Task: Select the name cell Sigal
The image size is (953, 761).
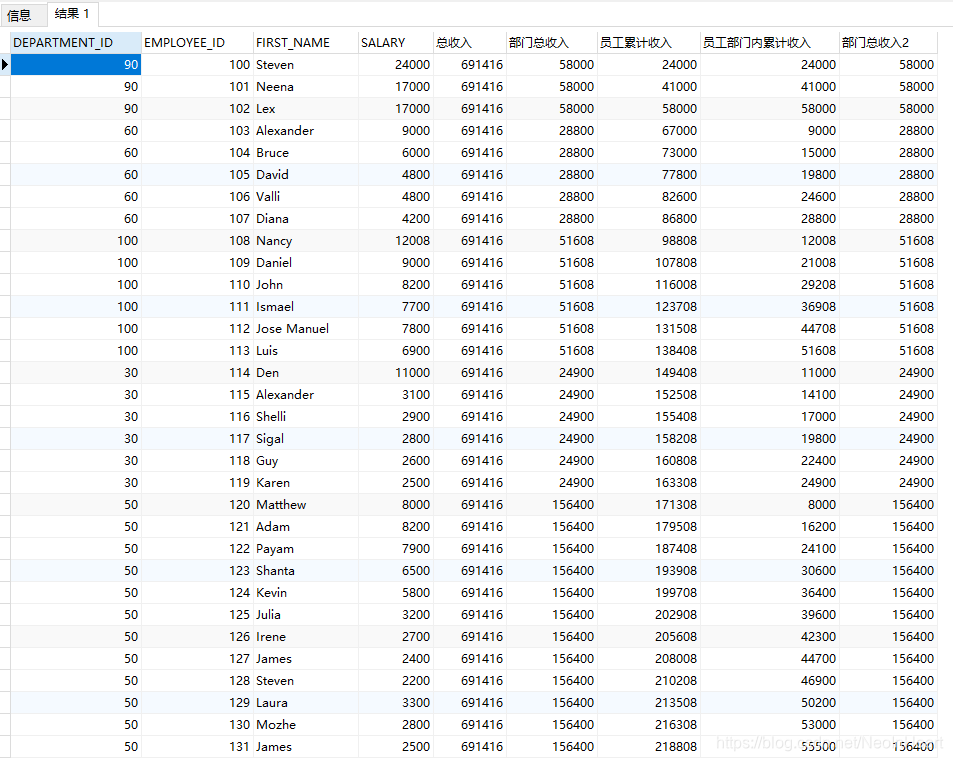Action: [306, 438]
